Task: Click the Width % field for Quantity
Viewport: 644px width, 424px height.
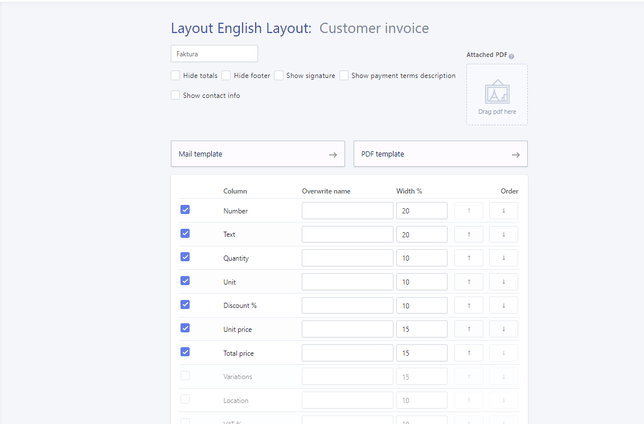Action: click(x=421, y=258)
